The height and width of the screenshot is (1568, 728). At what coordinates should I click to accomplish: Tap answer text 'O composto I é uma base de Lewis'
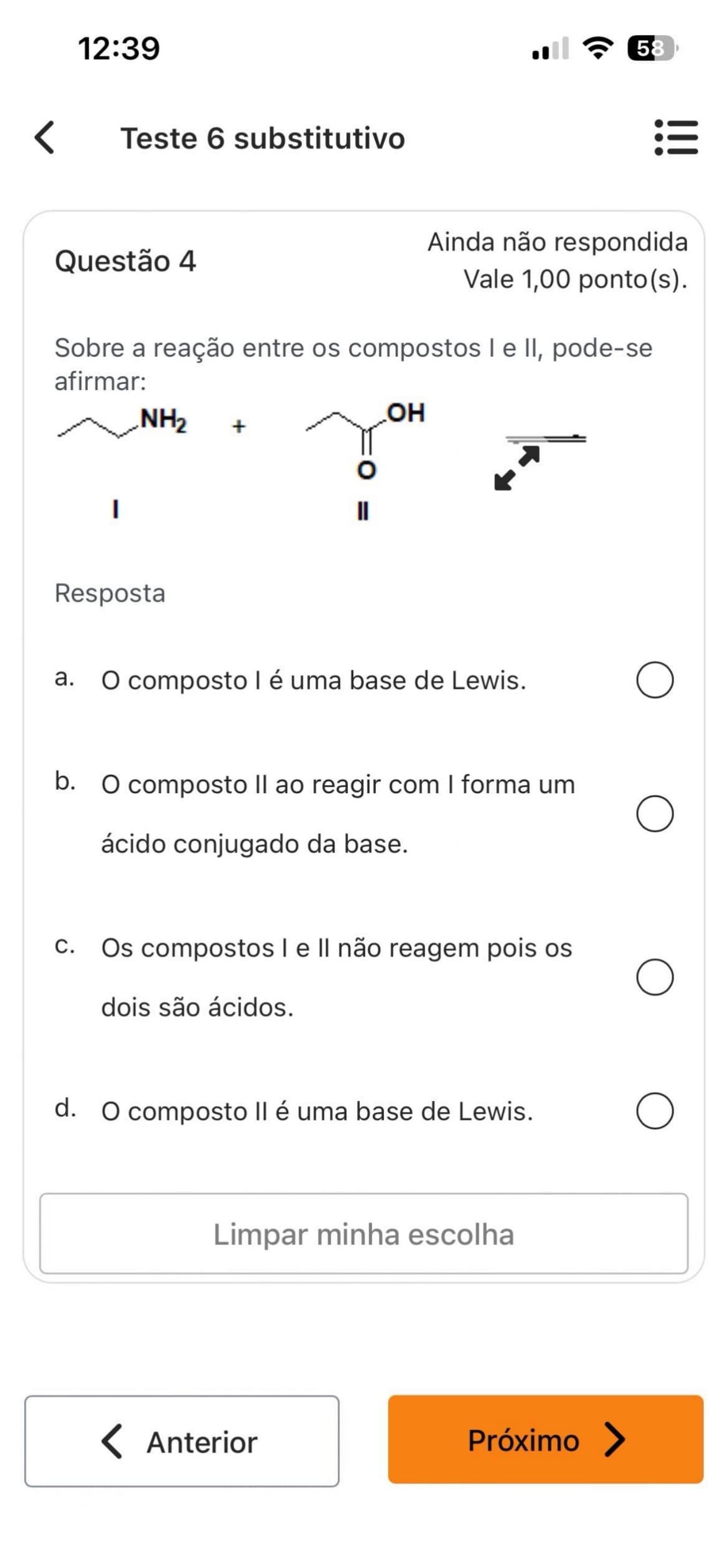coord(314,681)
